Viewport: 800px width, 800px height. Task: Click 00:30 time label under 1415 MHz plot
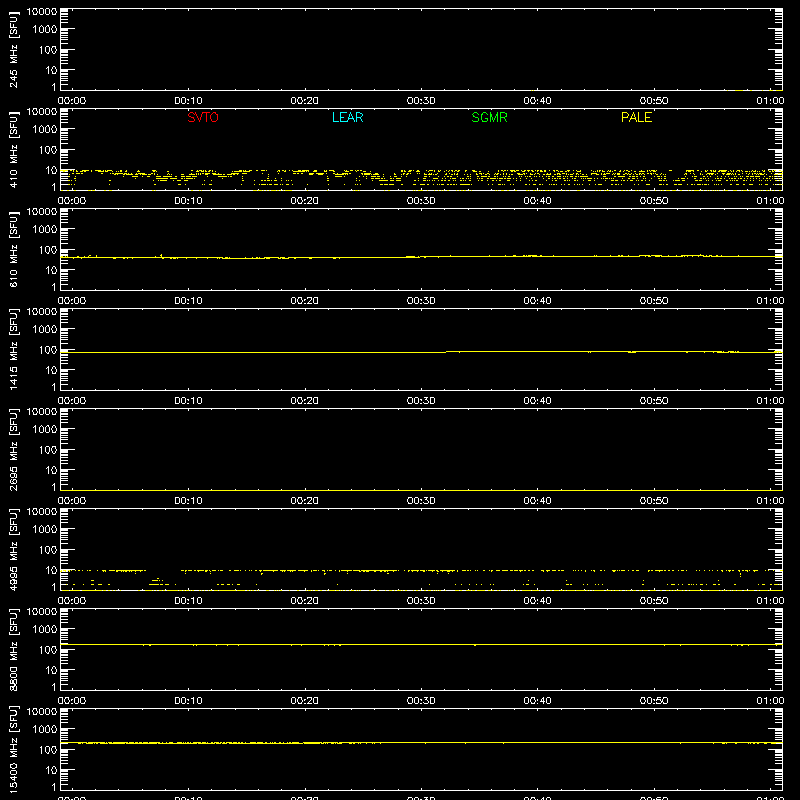click(x=421, y=401)
